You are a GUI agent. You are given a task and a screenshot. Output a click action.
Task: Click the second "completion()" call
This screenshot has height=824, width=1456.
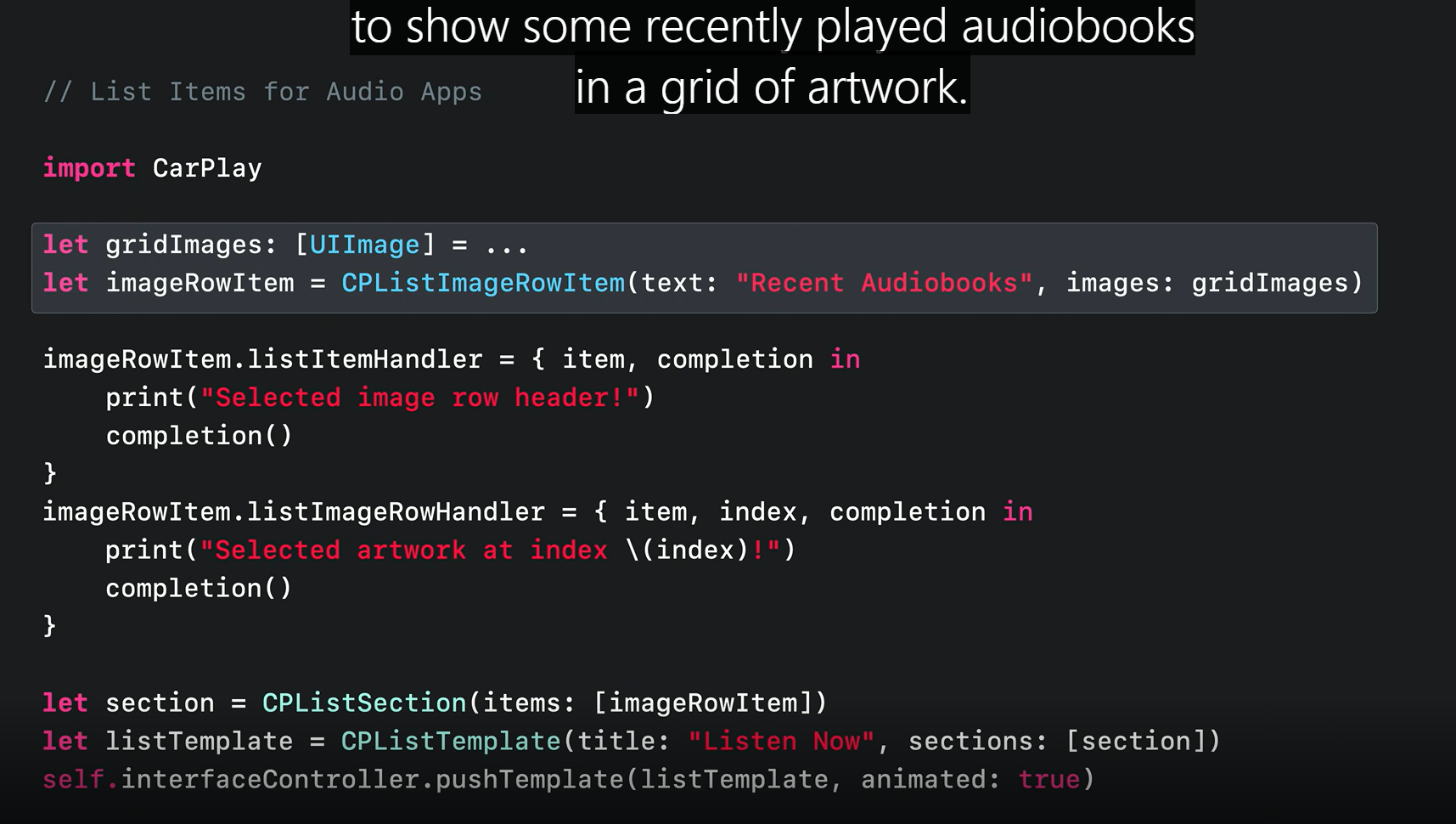(x=200, y=588)
